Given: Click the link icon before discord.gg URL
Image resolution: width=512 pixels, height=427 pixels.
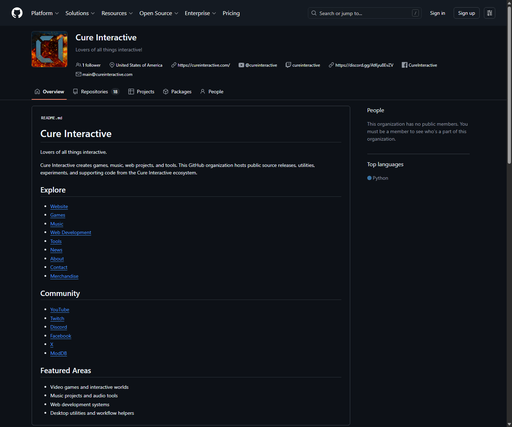Looking at the screenshot, I should (331, 65).
